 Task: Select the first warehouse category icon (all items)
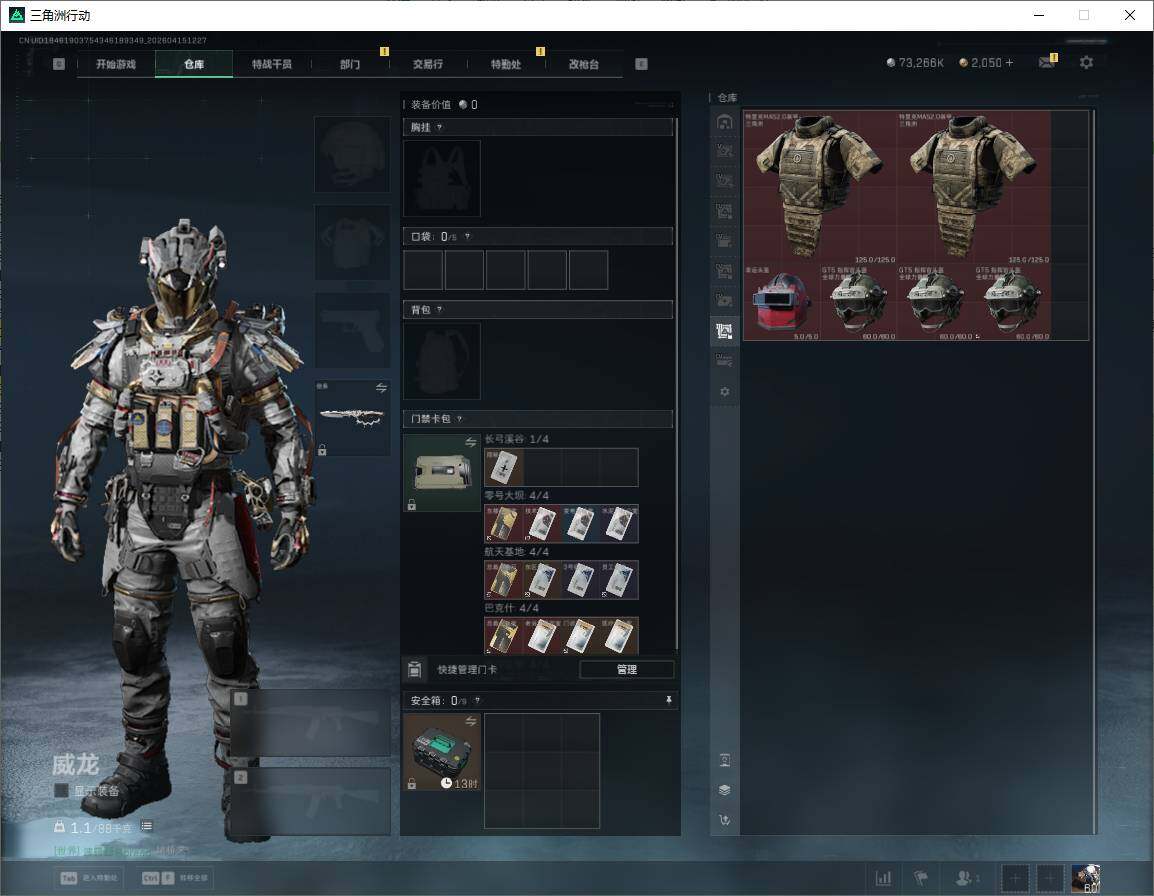pyautogui.click(x=724, y=122)
